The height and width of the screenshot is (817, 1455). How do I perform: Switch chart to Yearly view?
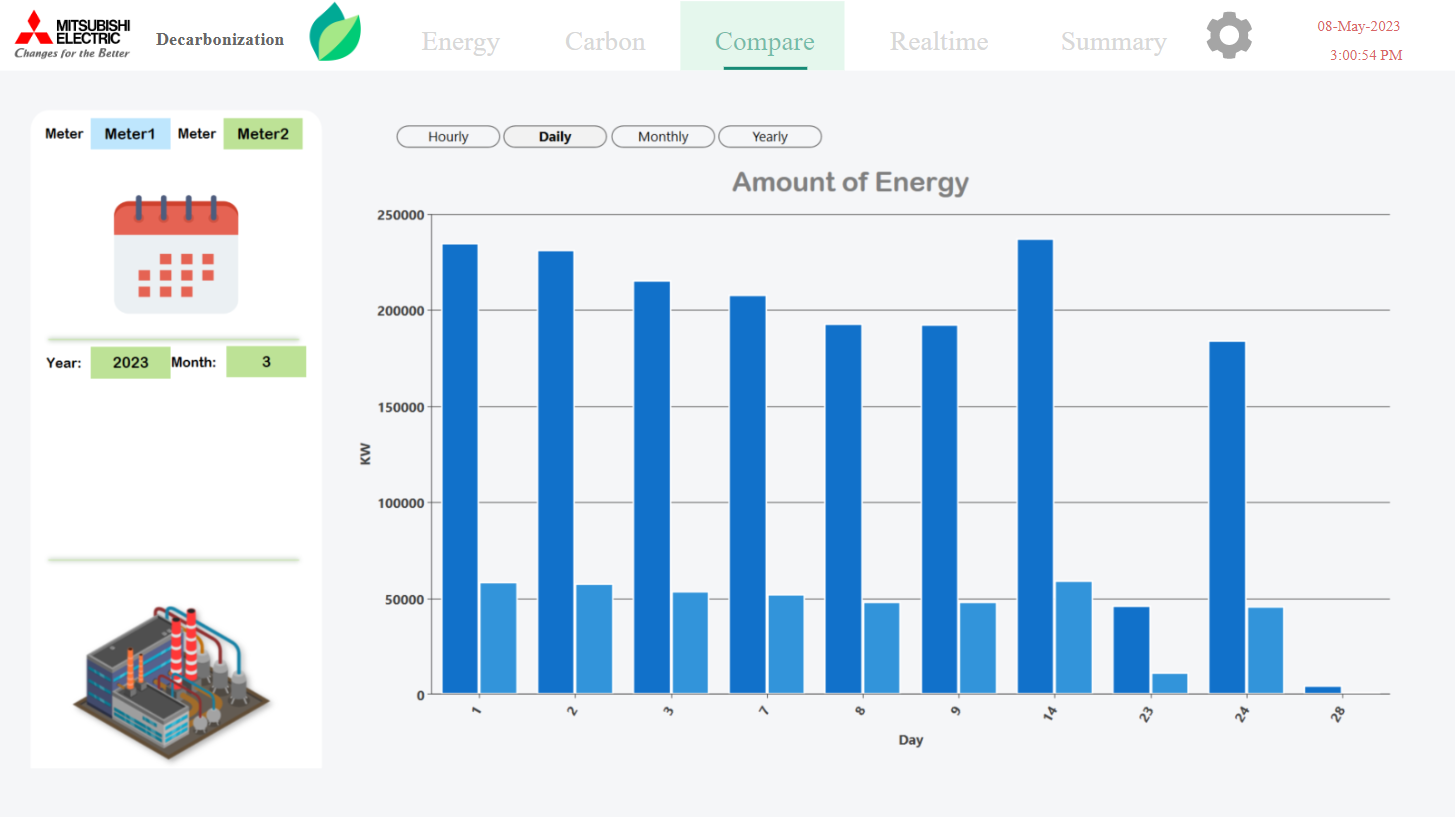coord(770,137)
